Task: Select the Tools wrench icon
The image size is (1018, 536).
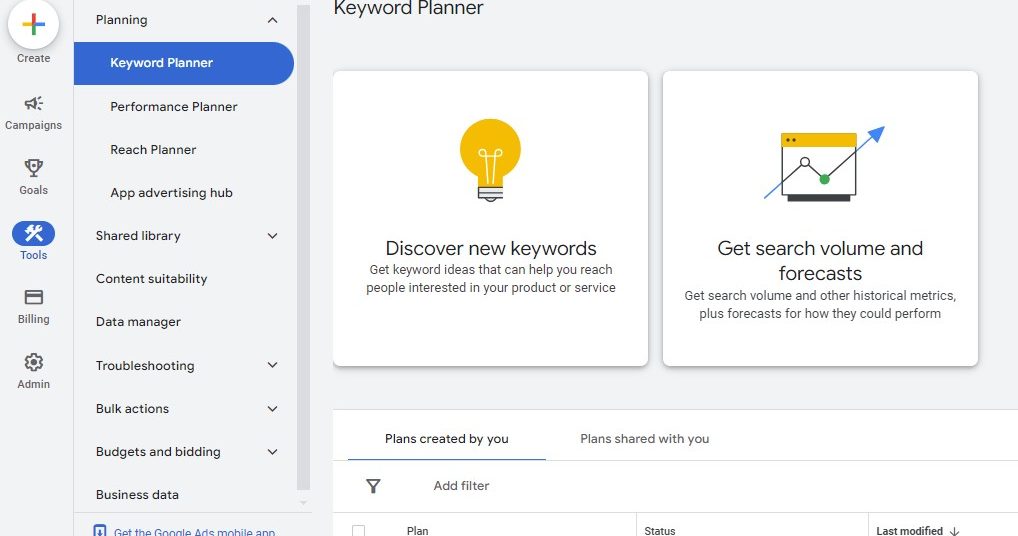Action: pyautogui.click(x=33, y=234)
